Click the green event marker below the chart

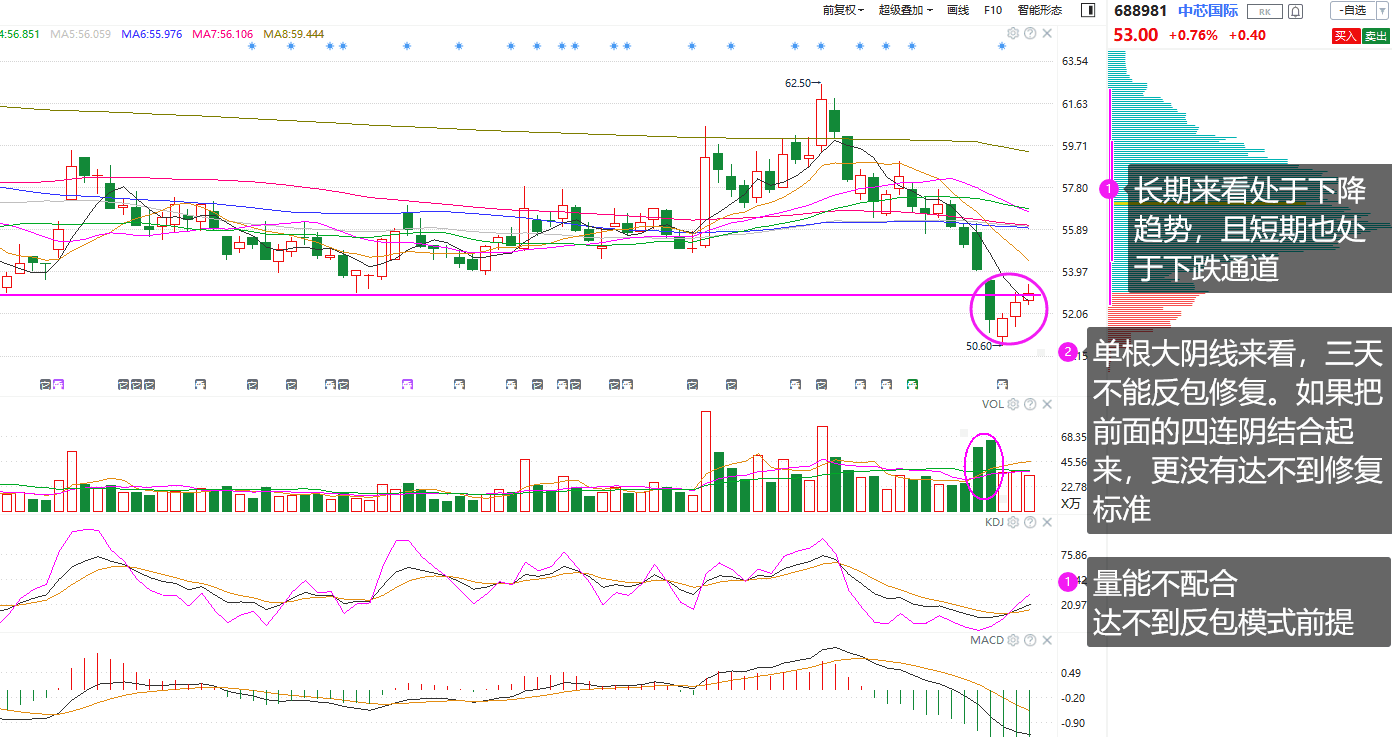pyautogui.click(x=911, y=383)
